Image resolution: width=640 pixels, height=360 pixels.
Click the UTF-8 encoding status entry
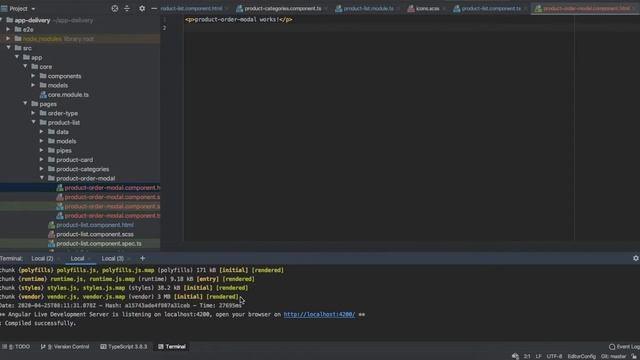[x=554, y=357]
